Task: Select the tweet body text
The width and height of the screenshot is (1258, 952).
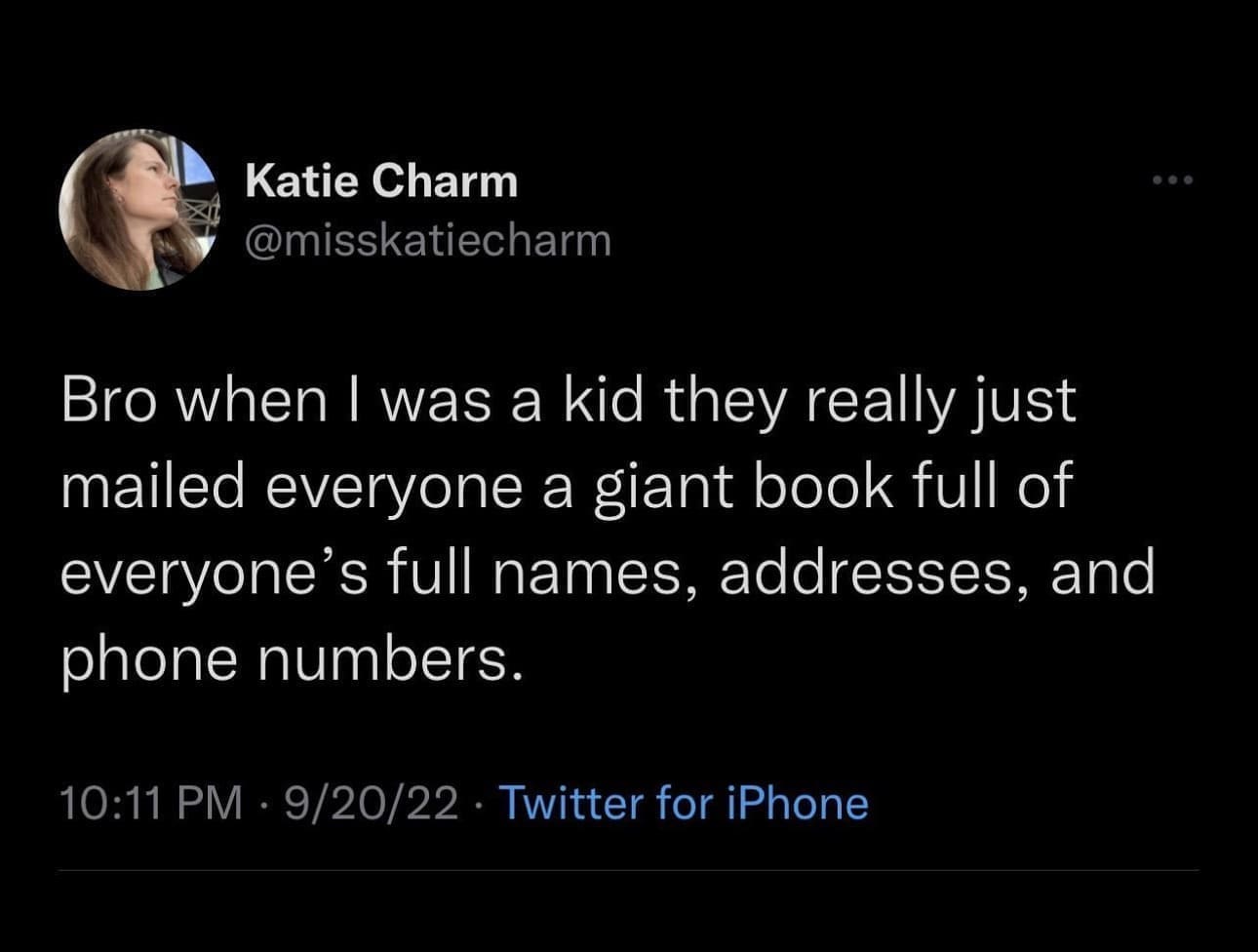Action: tap(605, 527)
